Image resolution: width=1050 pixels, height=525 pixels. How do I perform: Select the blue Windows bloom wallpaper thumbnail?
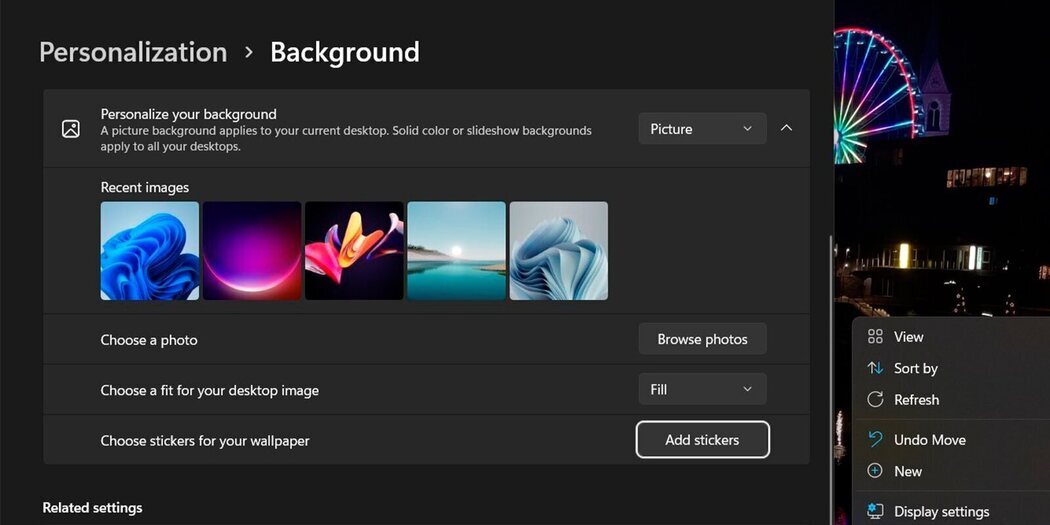[x=150, y=251]
